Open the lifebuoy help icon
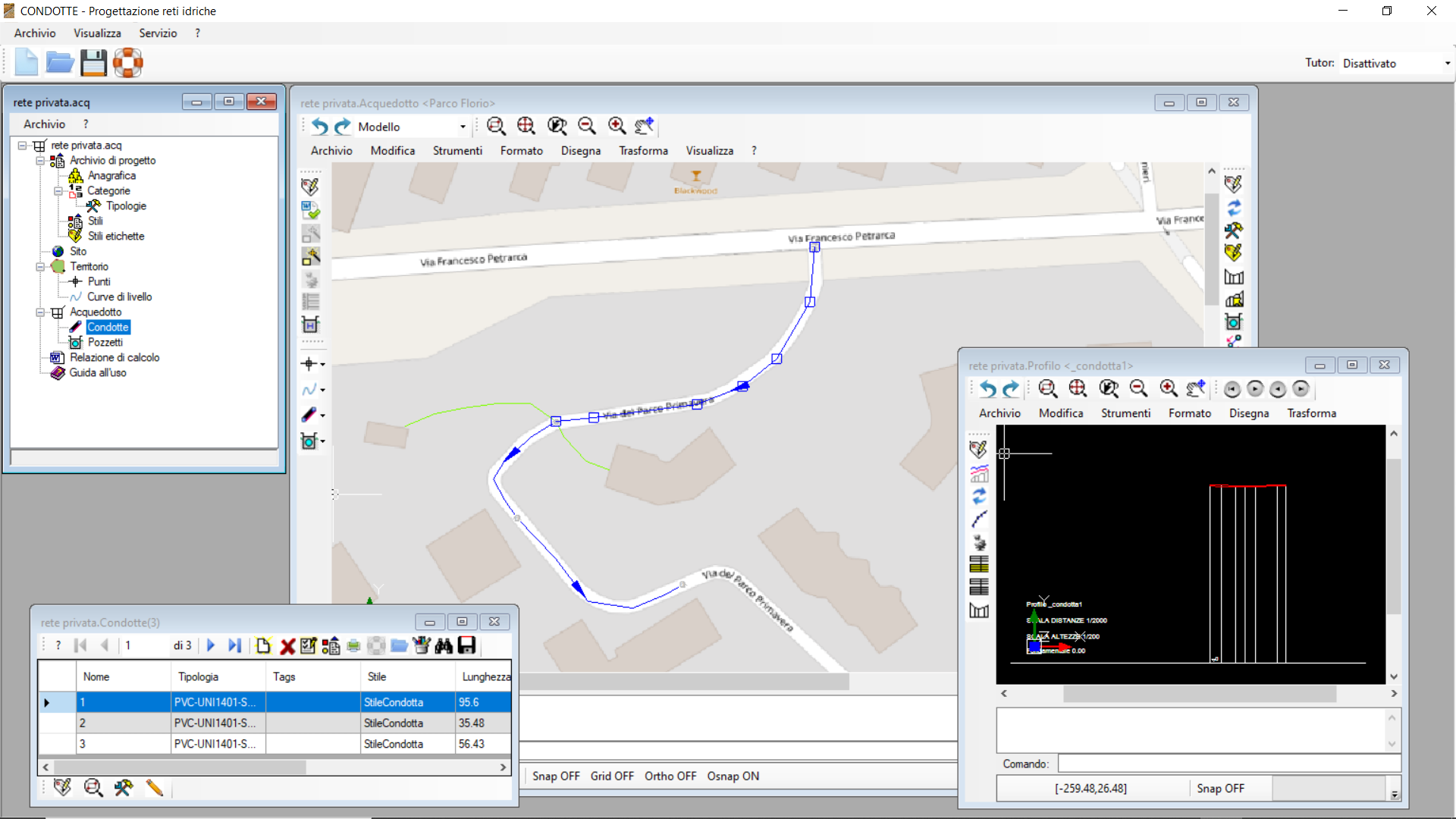Image resolution: width=1456 pixels, height=819 pixels. [x=128, y=63]
